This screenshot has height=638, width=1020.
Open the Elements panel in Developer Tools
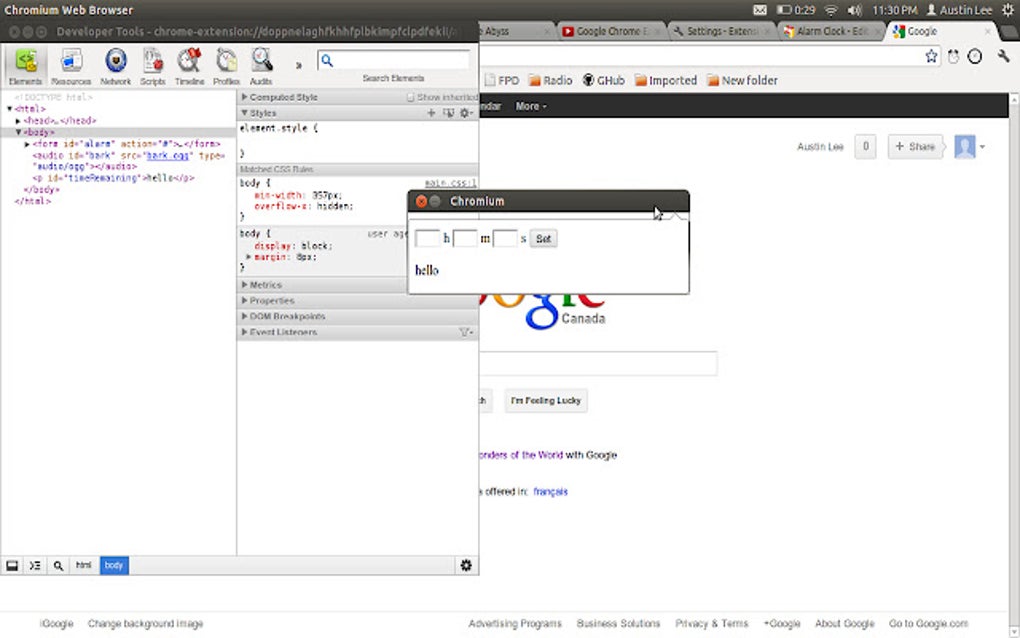click(x=25, y=62)
